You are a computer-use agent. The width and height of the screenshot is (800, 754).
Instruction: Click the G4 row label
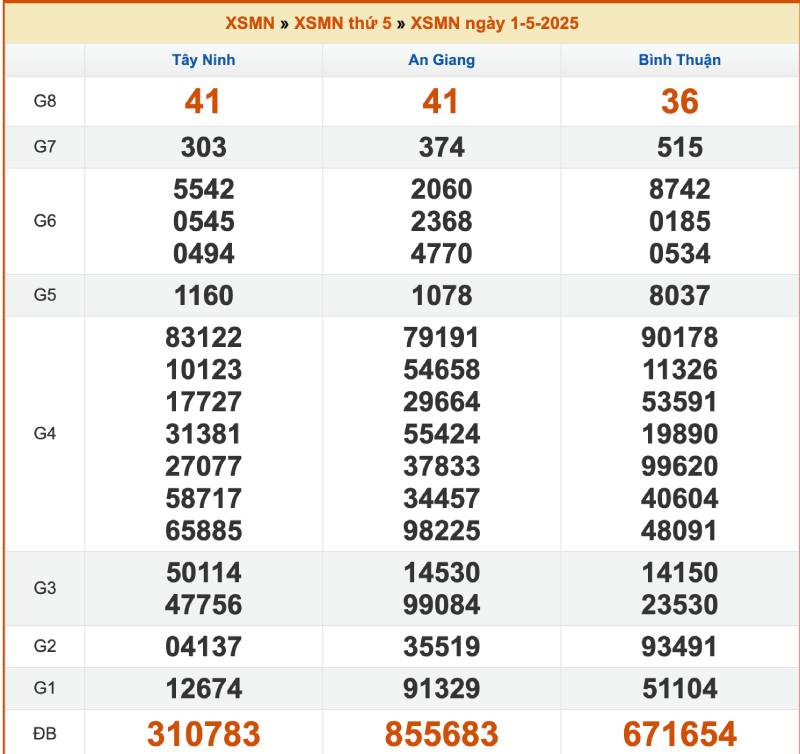click(x=45, y=434)
